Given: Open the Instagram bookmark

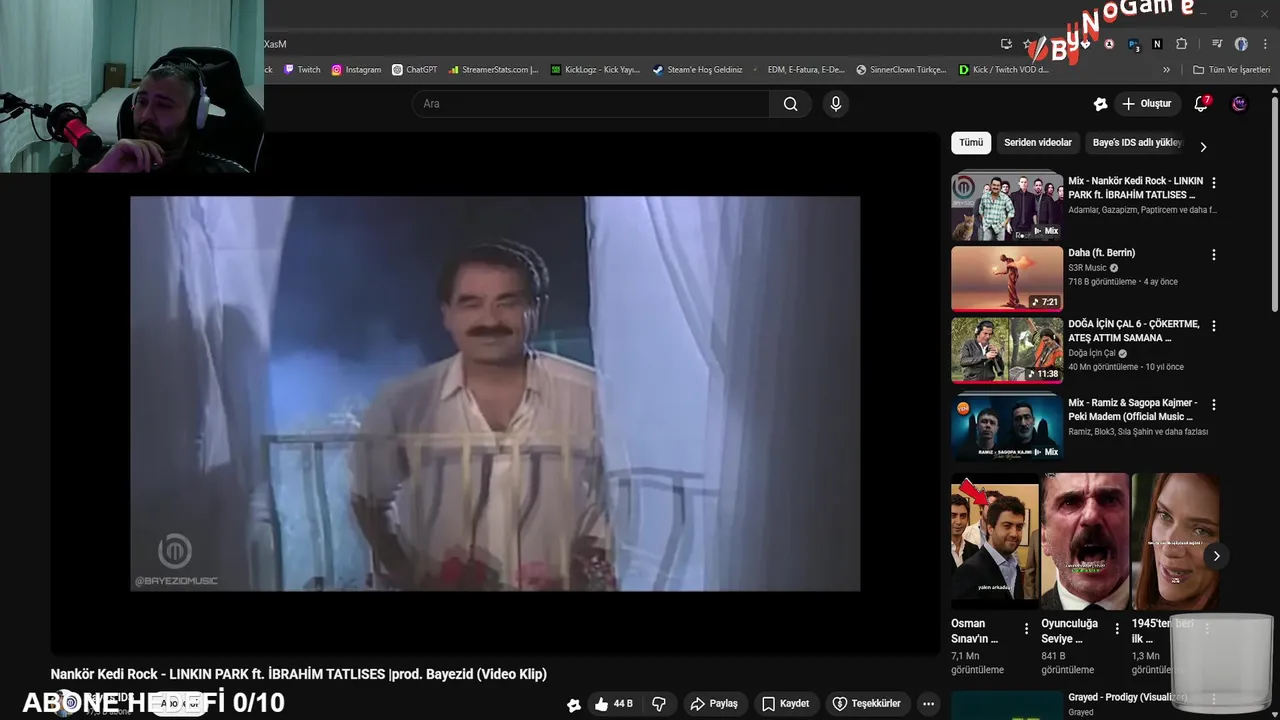Looking at the screenshot, I should [x=356, y=70].
